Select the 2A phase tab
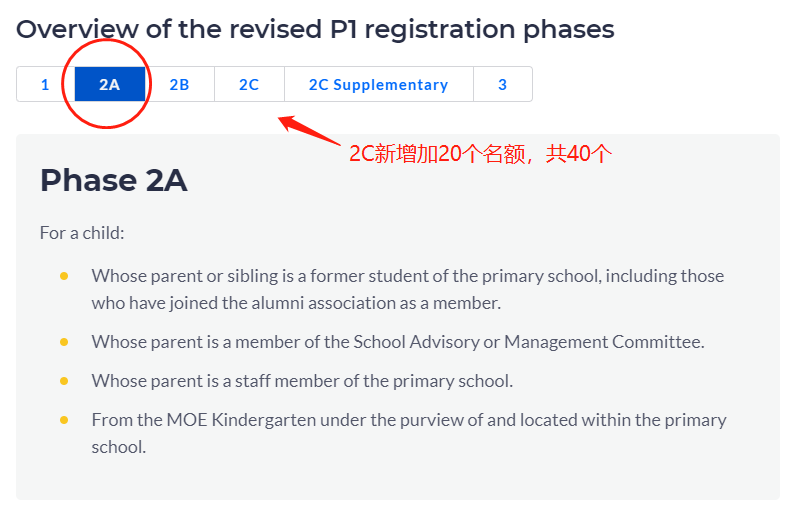 [x=110, y=85]
